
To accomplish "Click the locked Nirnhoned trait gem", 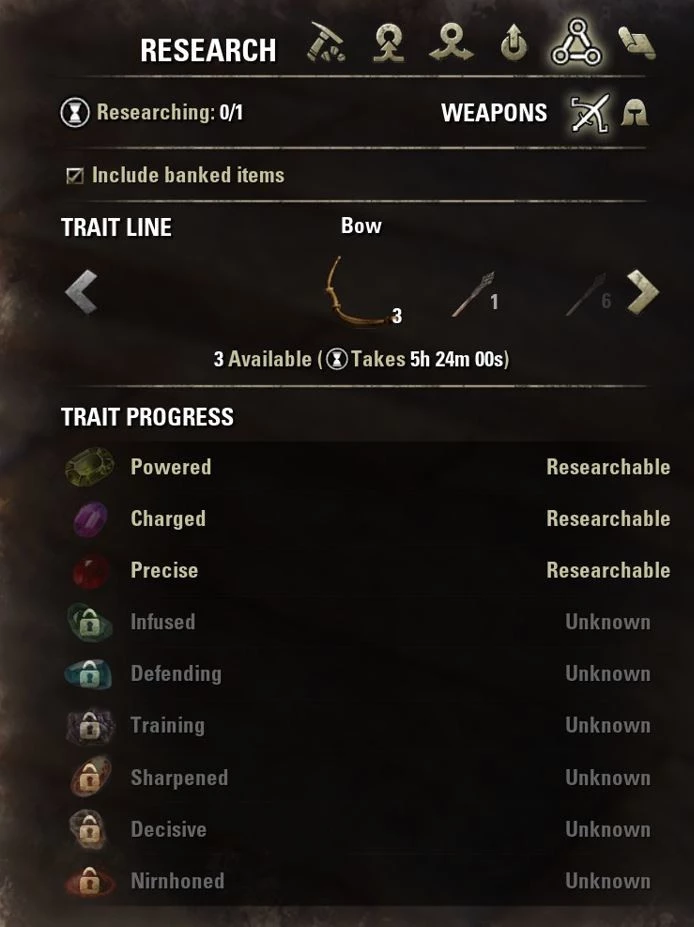I will [x=89, y=881].
